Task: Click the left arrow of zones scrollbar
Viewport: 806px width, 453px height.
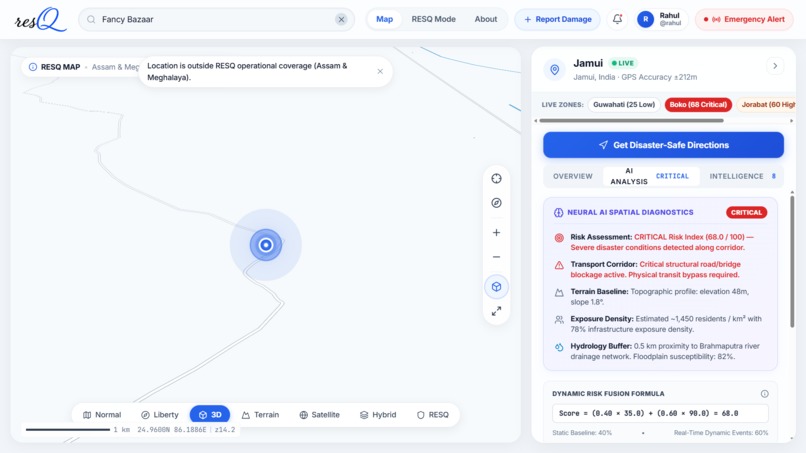Action: 536,121
